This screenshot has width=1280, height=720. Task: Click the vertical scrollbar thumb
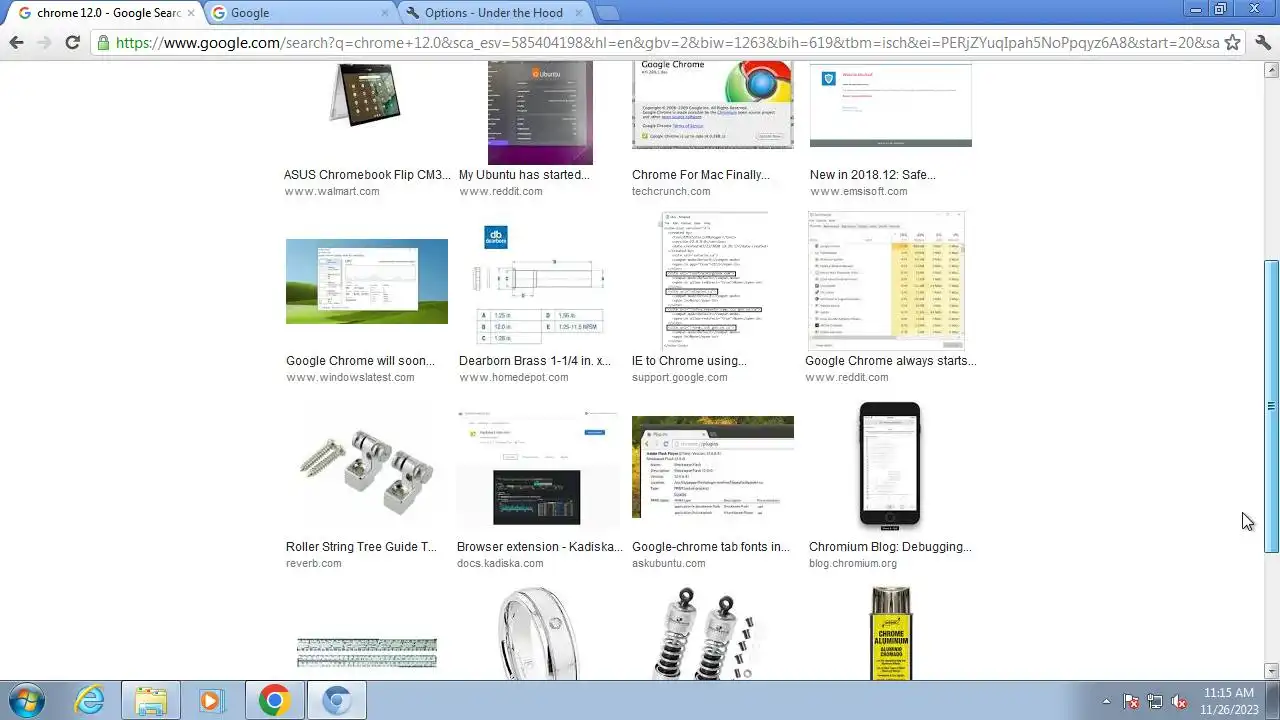(x=1271, y=406)
